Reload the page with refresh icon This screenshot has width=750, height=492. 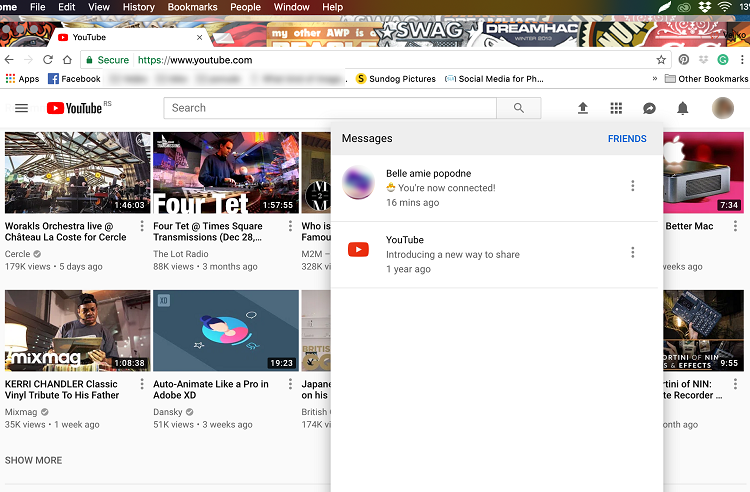click(x=48, y=60)
